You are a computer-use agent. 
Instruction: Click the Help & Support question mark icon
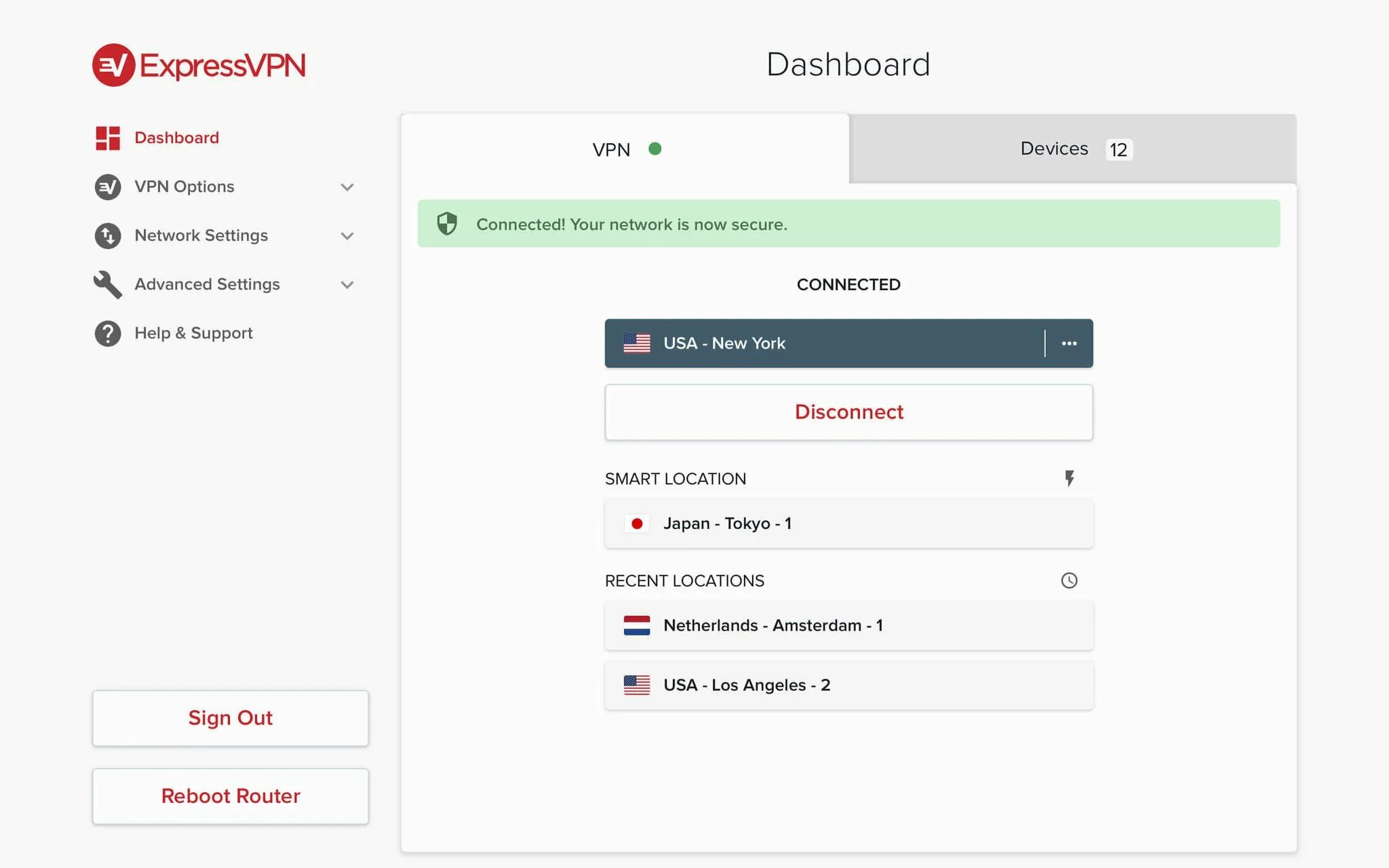(107, 332)
